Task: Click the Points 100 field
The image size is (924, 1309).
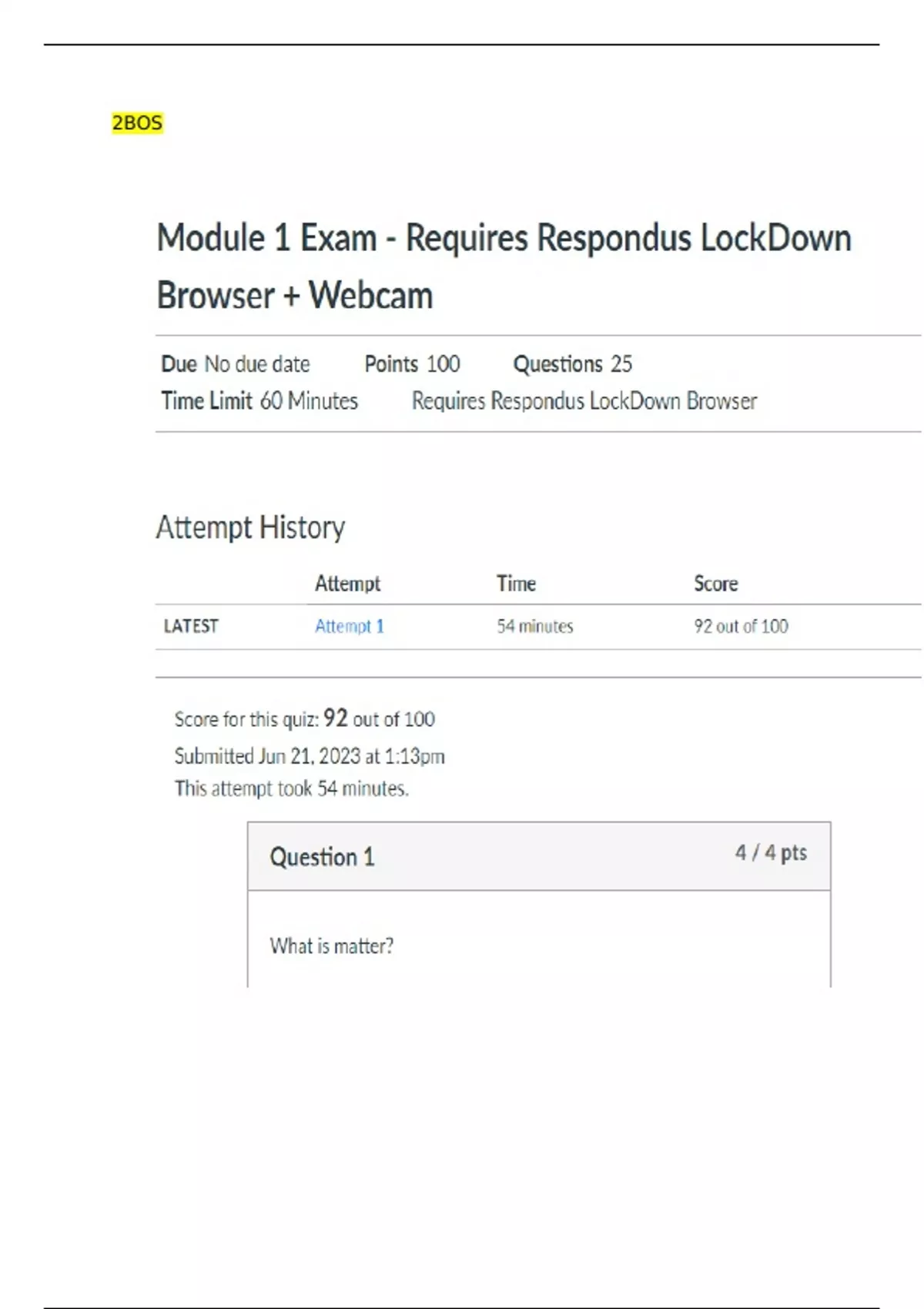Action: pyautogui.click(x=412, y=364)
